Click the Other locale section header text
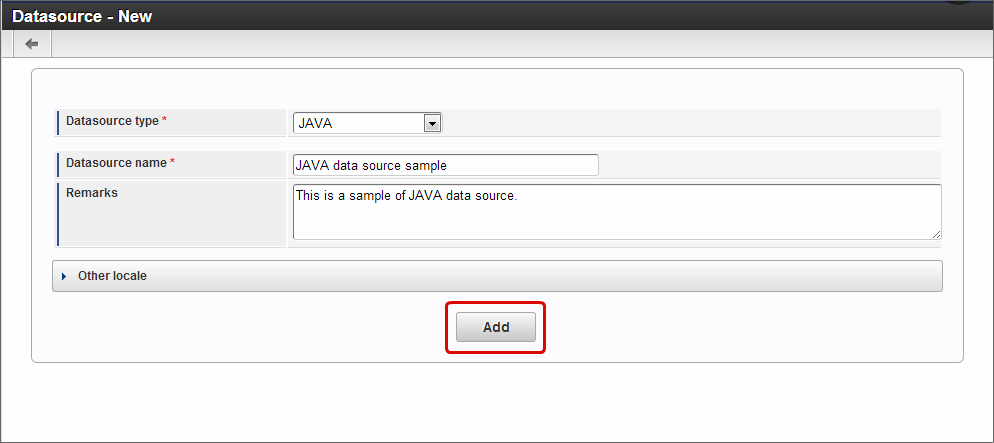 [x=112, y=276]
